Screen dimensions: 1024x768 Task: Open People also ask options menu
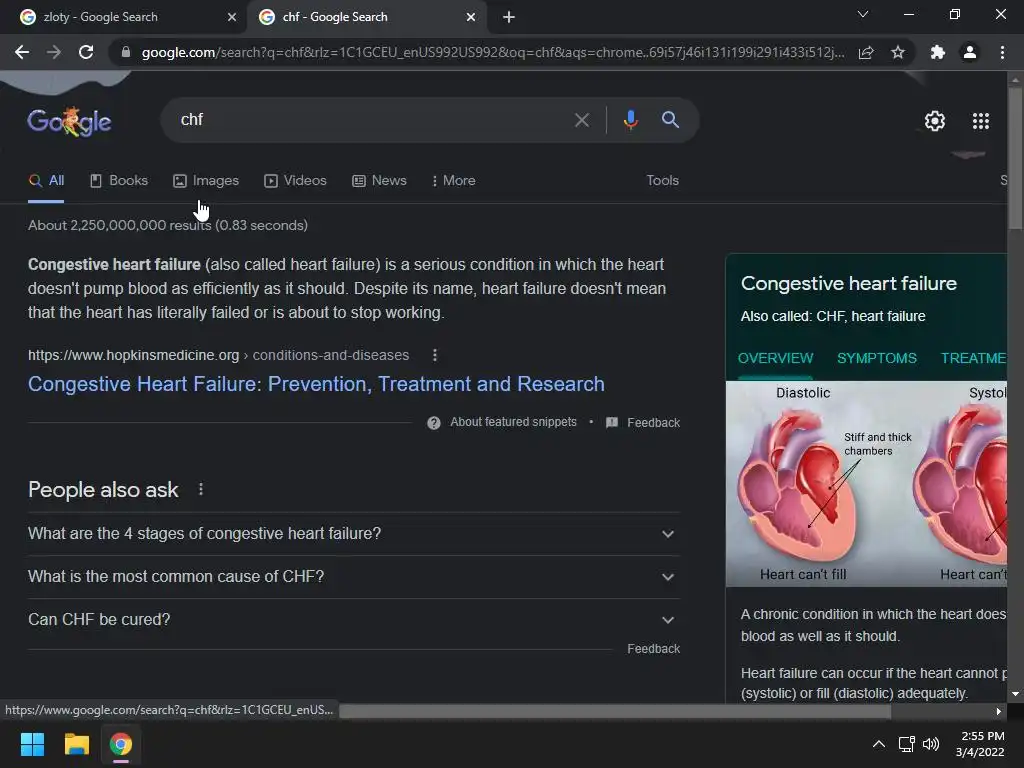pyautogui.click(x=200, y=489)
